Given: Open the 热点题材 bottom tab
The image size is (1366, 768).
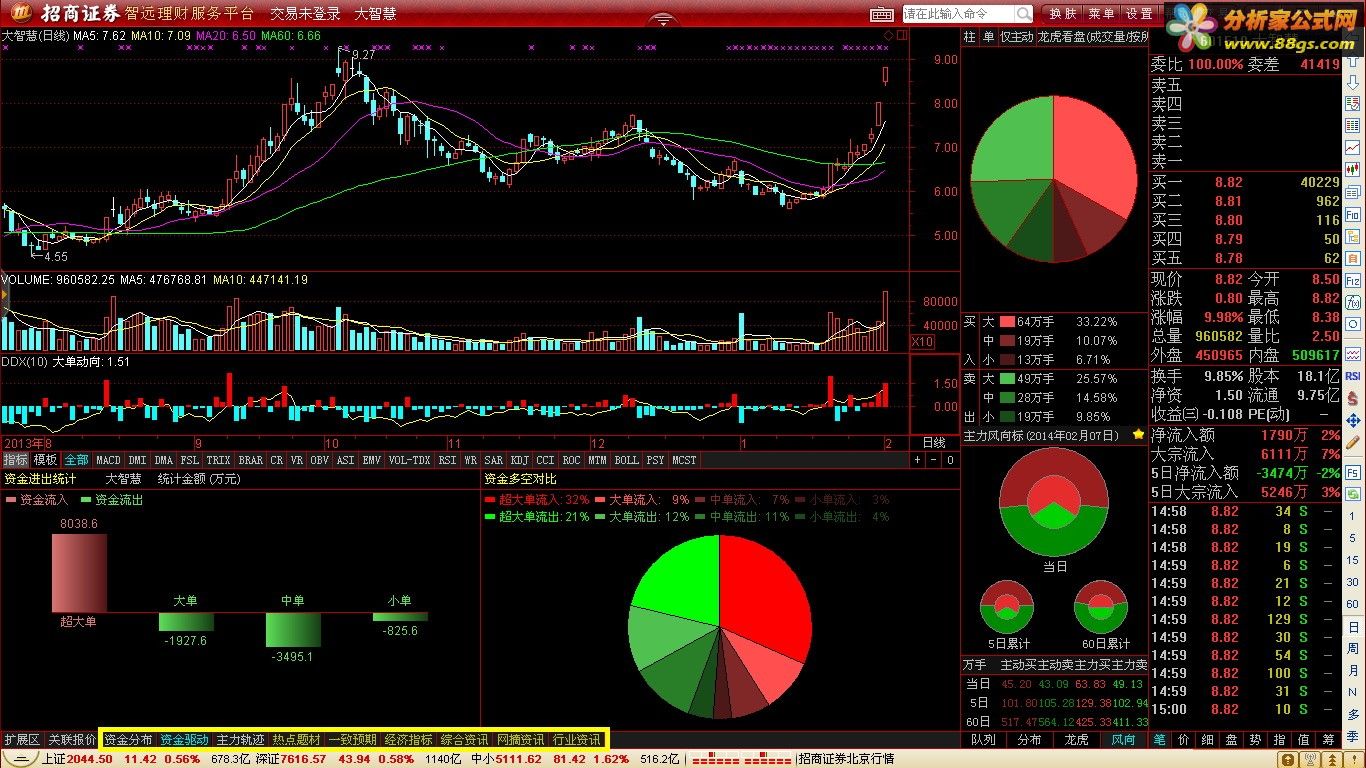Looking at the screenshot, I should point(297,740).
